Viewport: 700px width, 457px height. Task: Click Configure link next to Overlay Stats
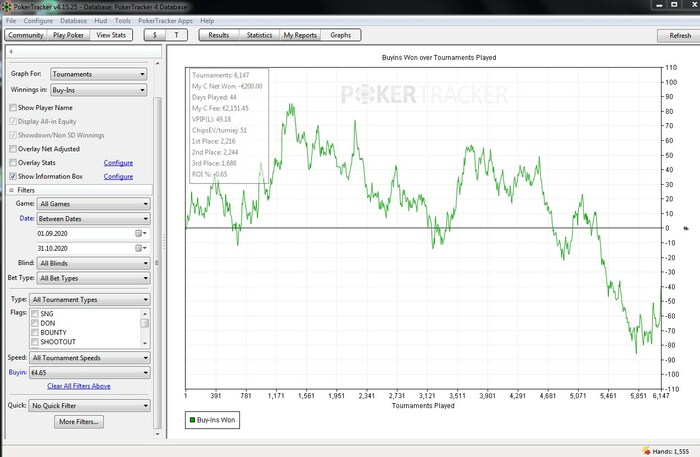[118, 163]
